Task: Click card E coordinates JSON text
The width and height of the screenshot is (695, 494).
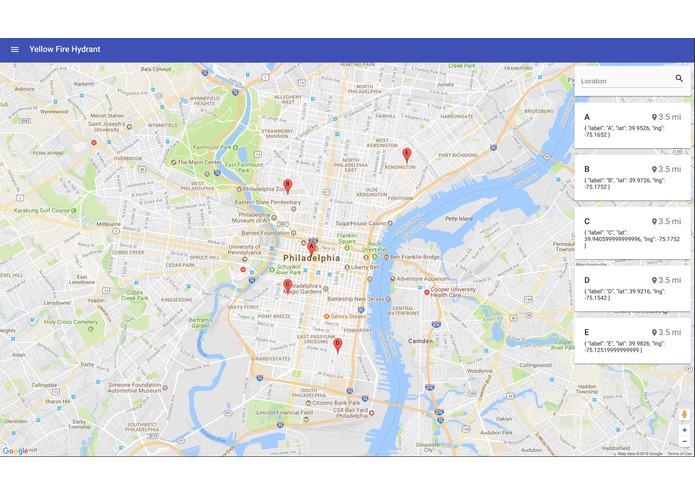Action: [x=625, y=346]
